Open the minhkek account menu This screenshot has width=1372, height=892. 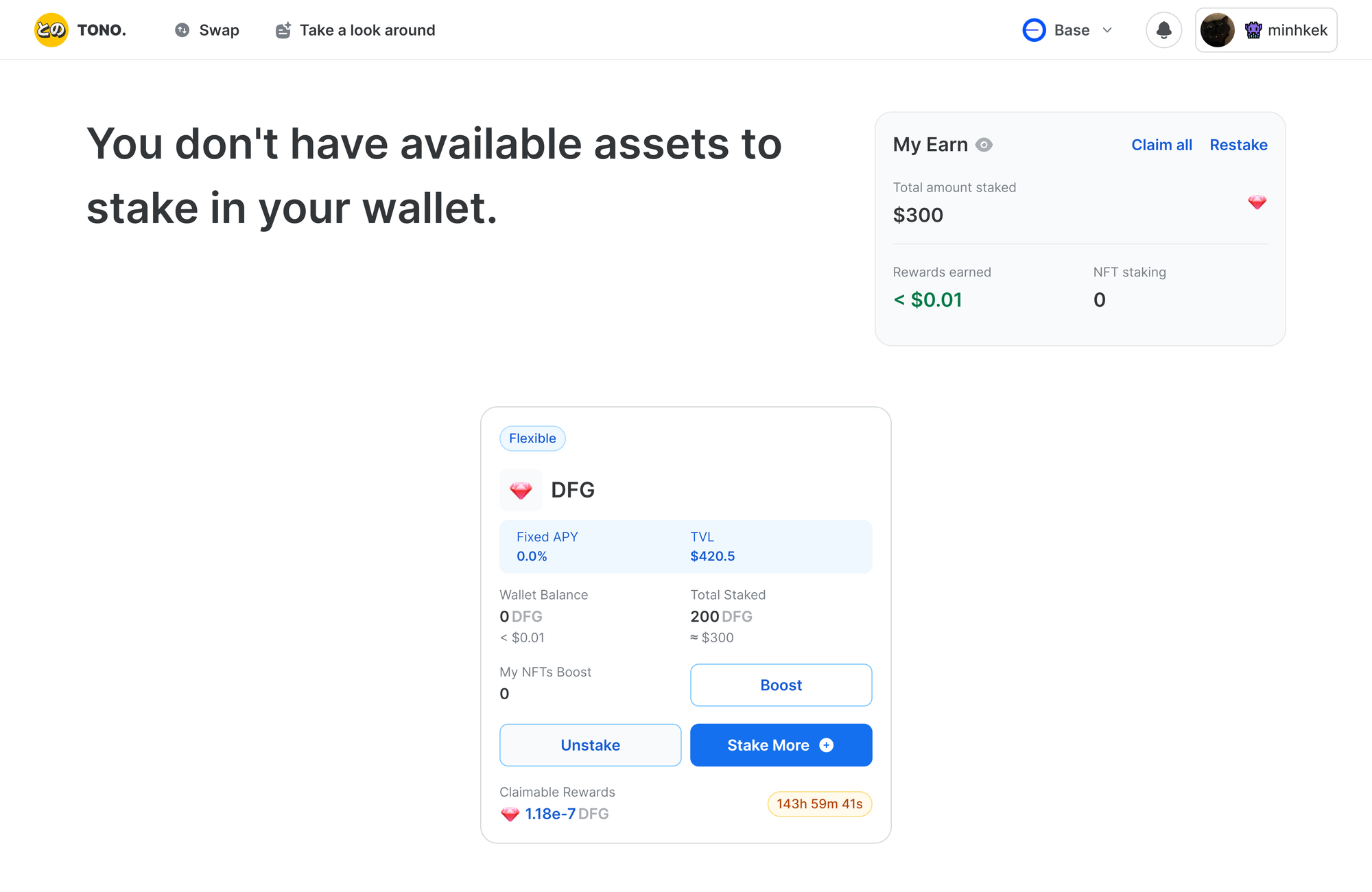[1266, 30]
